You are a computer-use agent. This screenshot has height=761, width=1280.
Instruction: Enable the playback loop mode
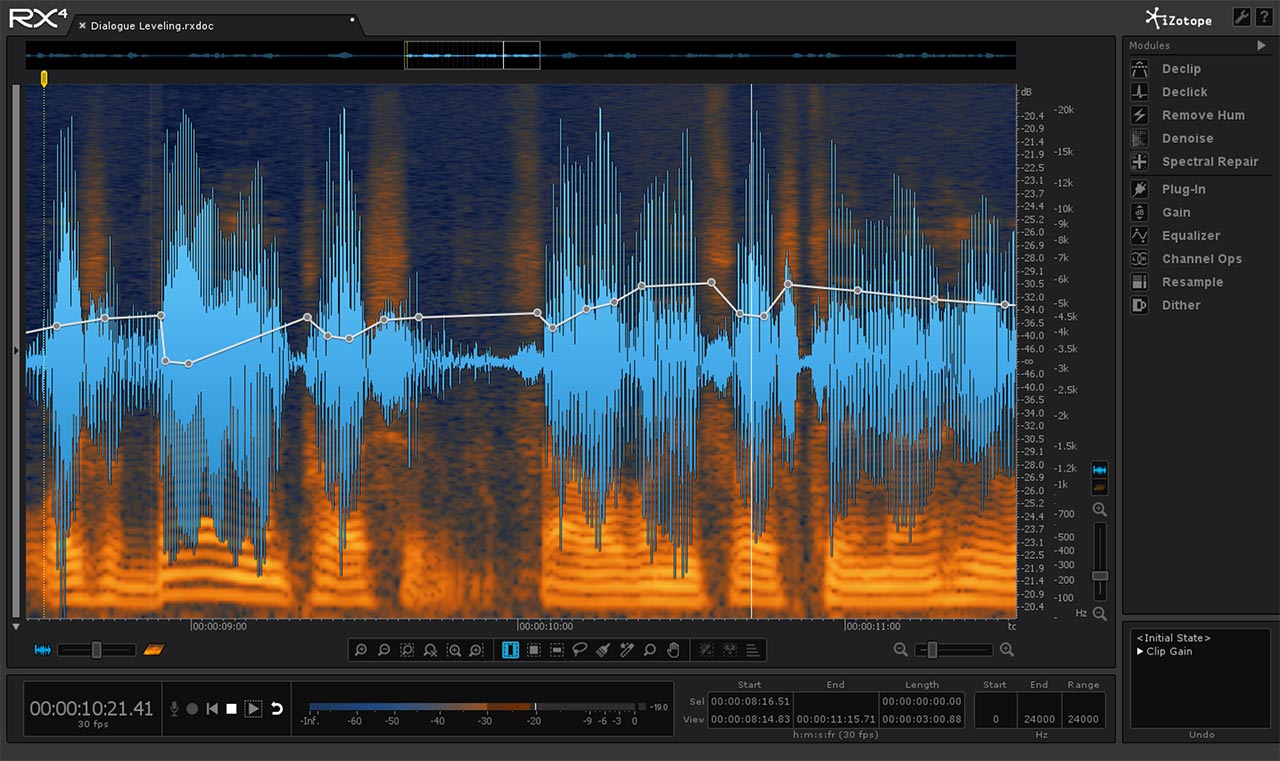click(277, 708)
